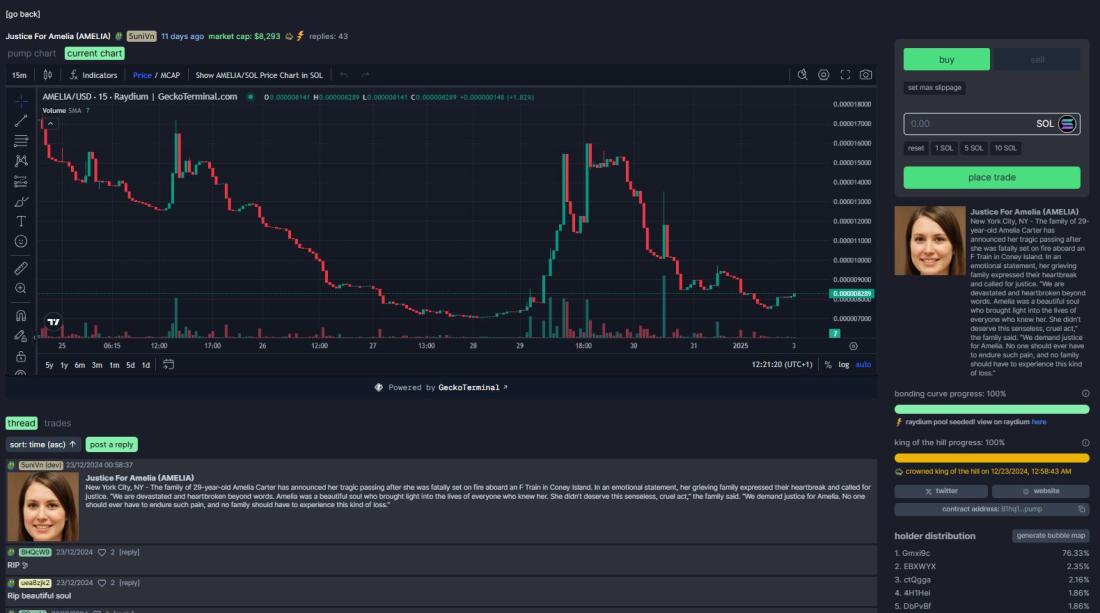Viewport: 1100px width, 613px height.
Task: Switch to pump chart tab
Action: [x=32, y=53]
